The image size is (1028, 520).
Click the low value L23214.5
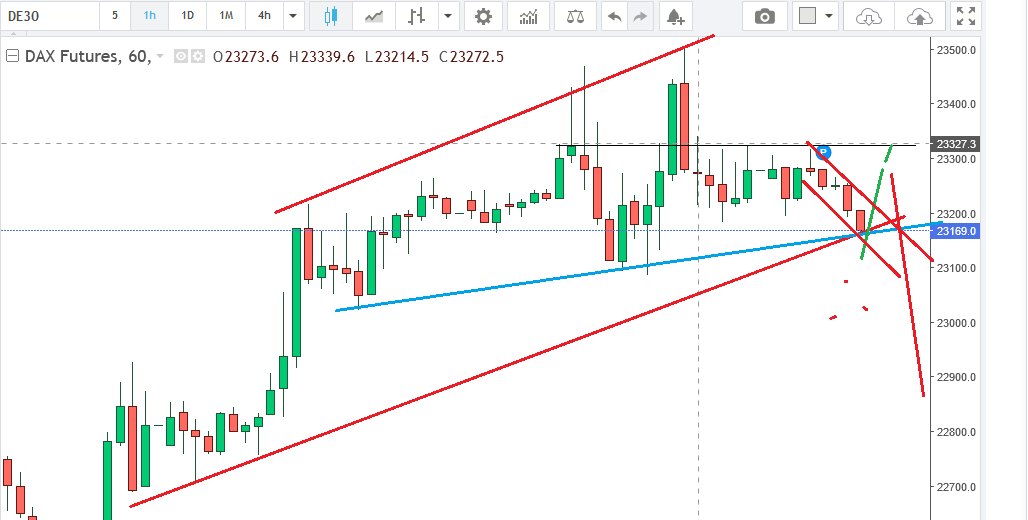coord(397,57)
